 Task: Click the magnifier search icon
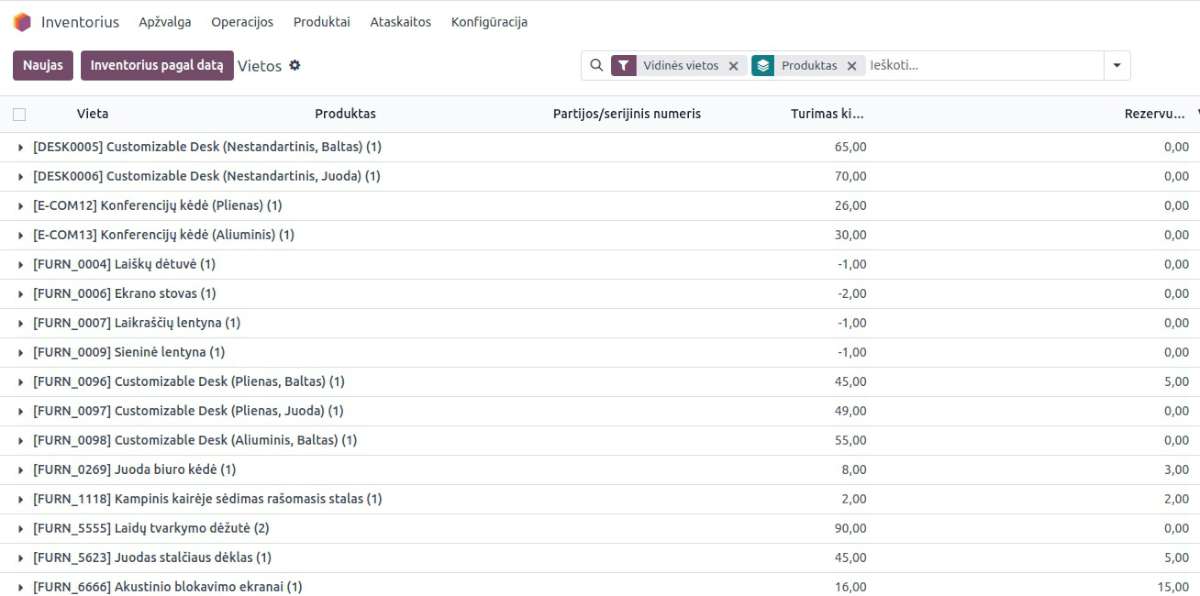[597, 66]
